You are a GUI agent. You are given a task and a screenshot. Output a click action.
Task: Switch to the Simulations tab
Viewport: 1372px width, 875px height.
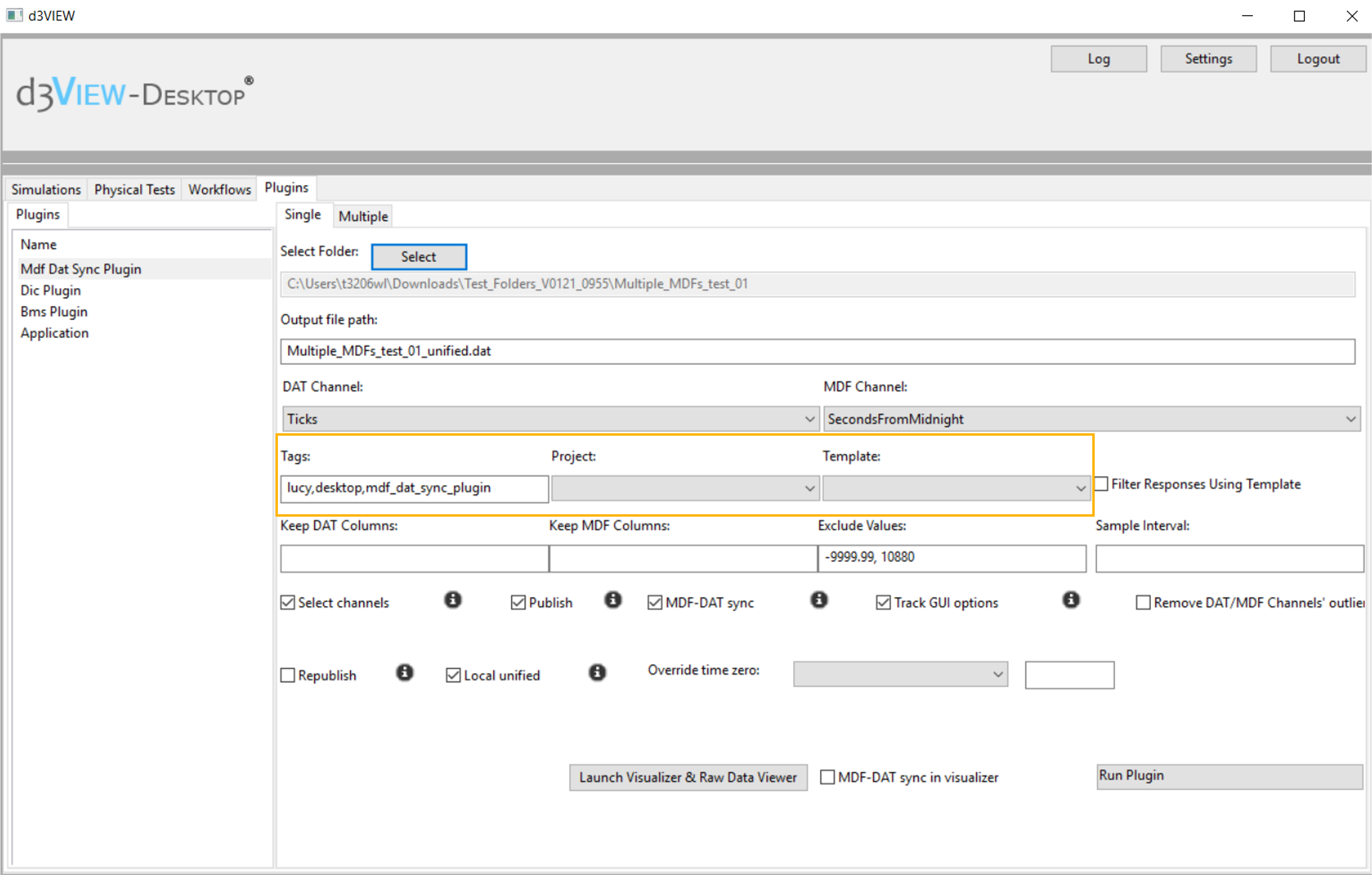pyautogui.click(x=46, y=190)
